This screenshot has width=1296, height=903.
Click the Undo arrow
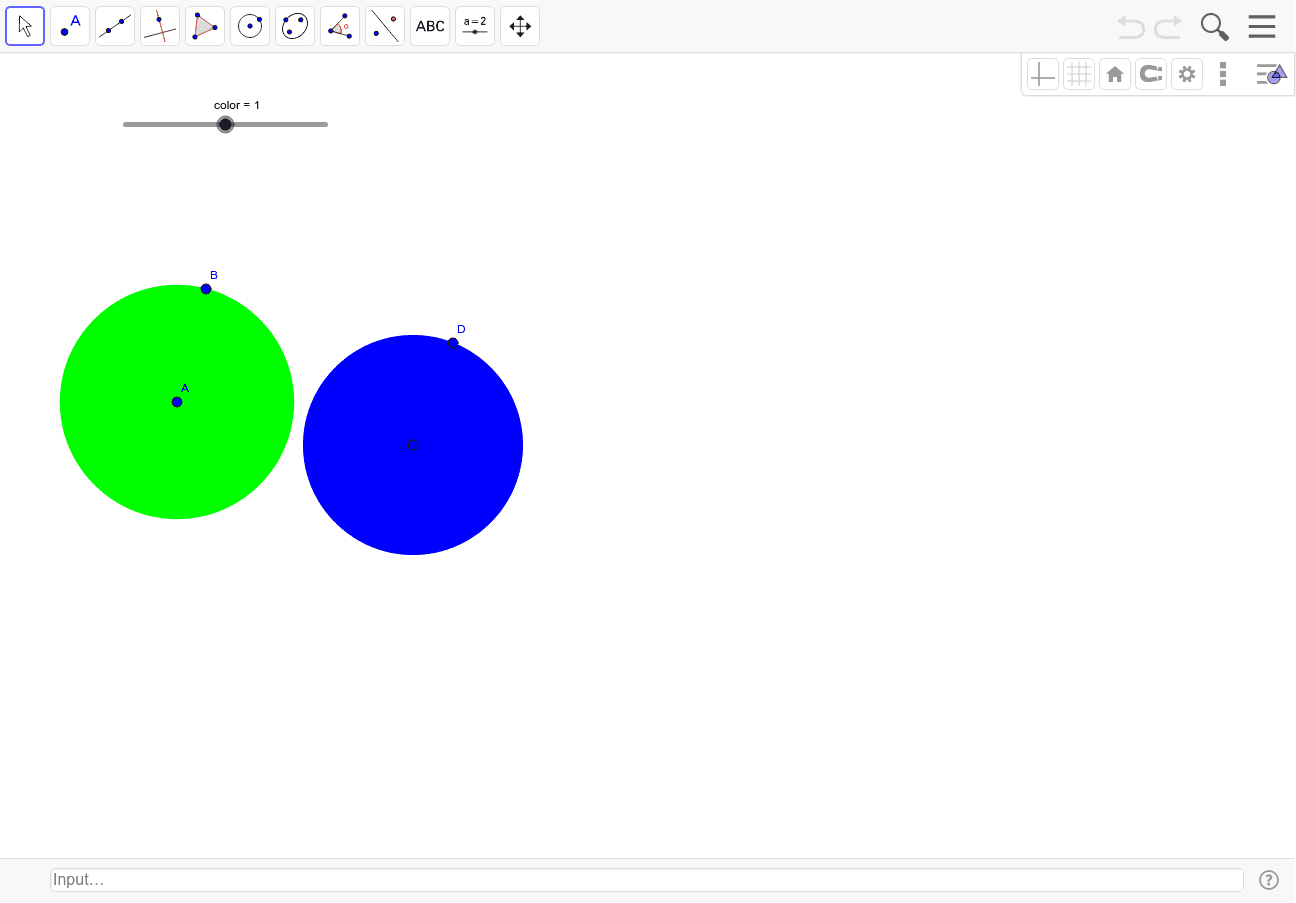pos(1131,27)
